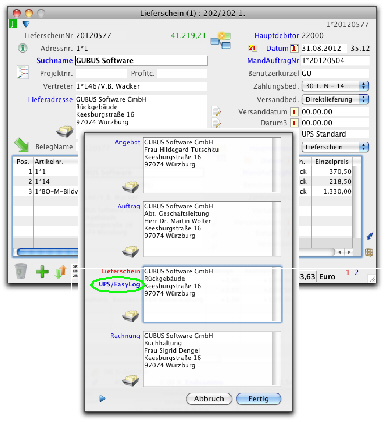Open the Lieferschein type dropdown
The image size is (388, 427).
[335, 147]
